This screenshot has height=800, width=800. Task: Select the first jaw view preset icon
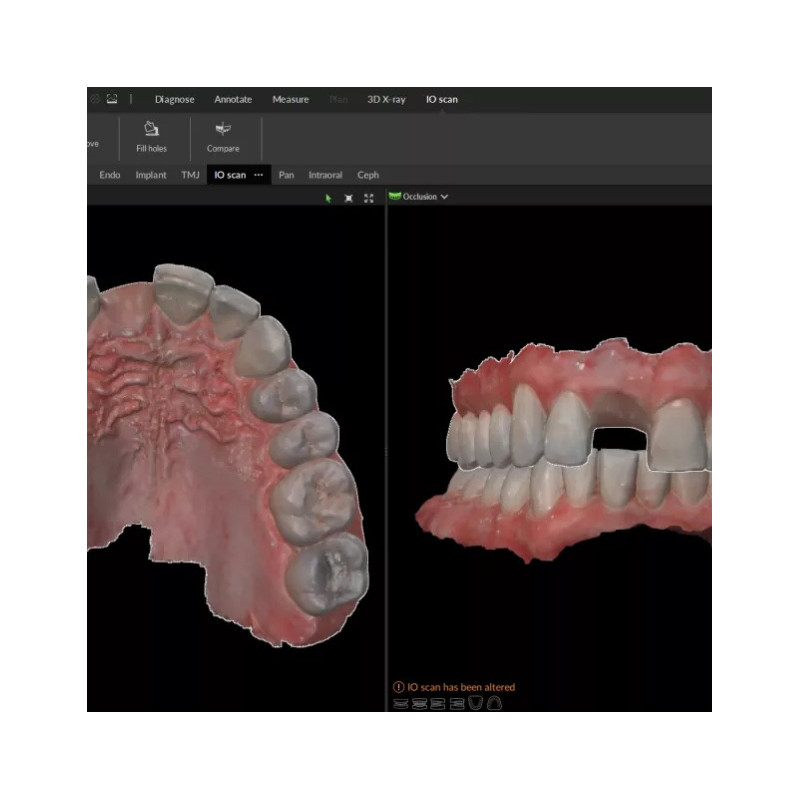400,703
